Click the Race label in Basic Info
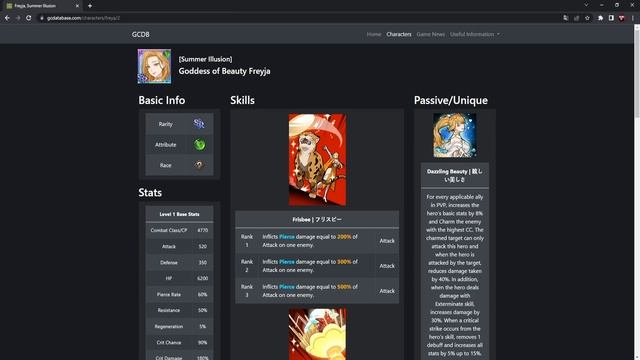 point(165,165)
